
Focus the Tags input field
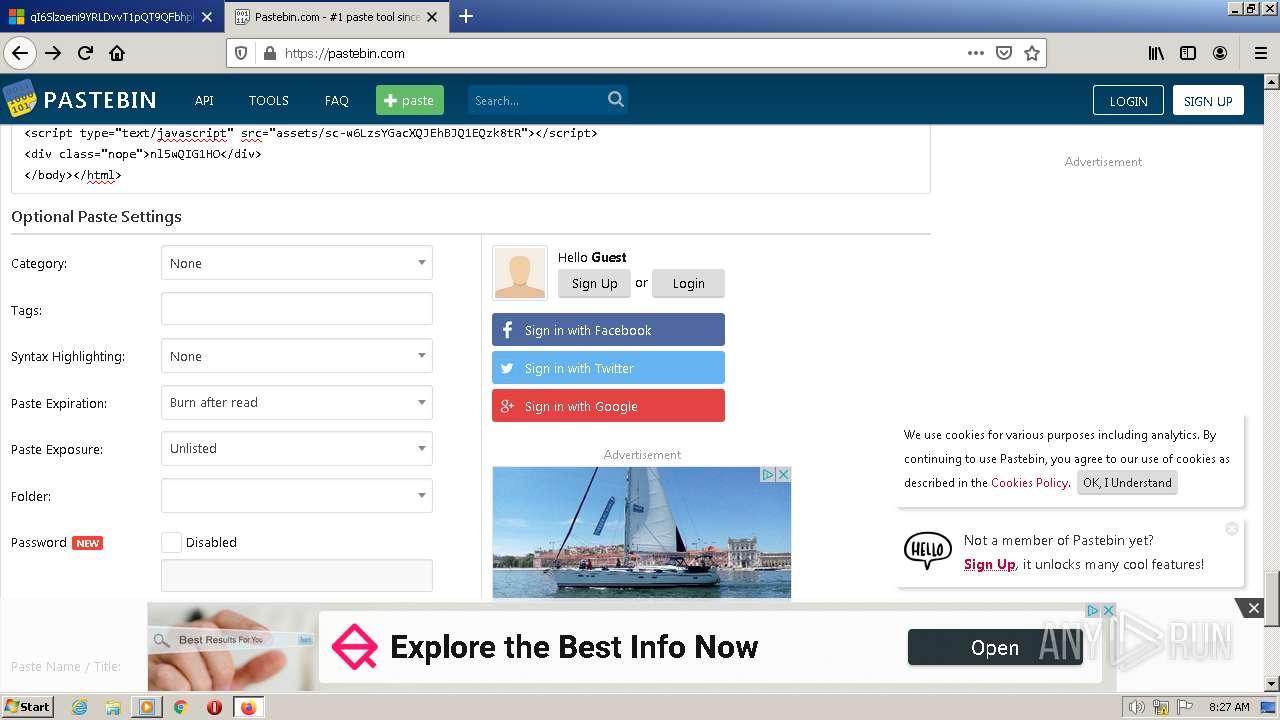tap(297, 309)
